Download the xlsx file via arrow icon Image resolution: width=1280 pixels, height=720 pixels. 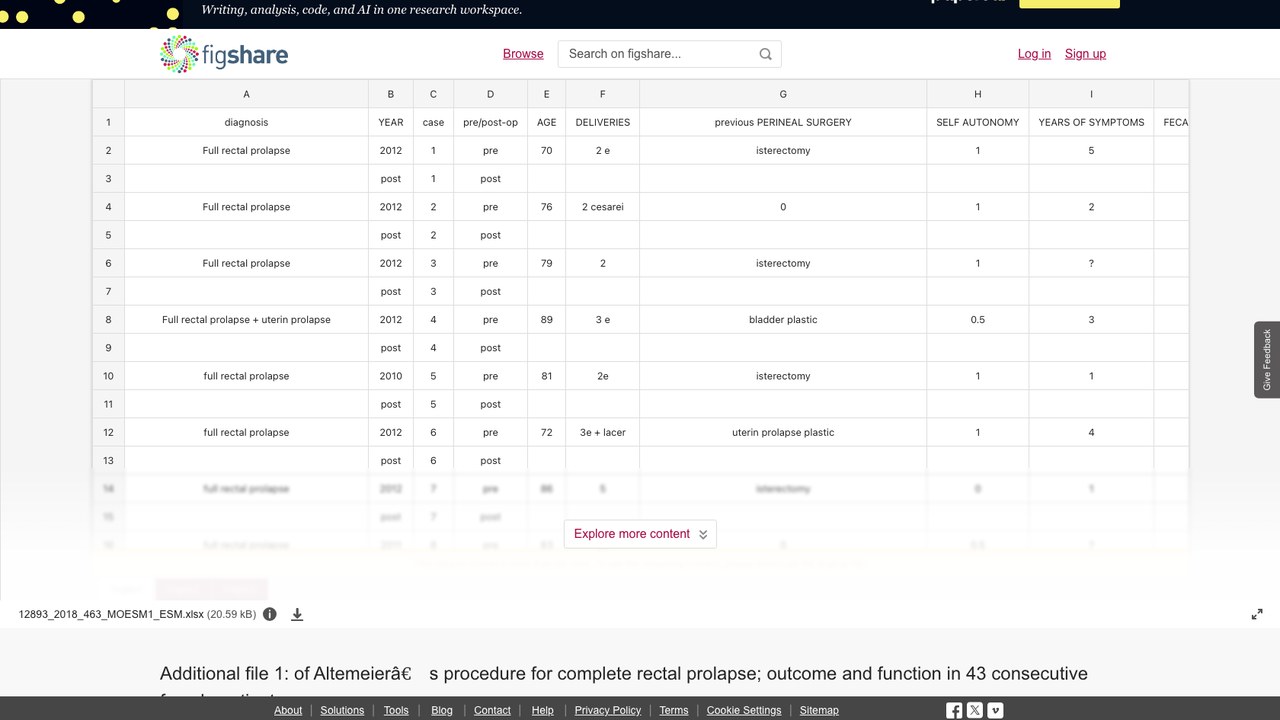coord(297,614)
